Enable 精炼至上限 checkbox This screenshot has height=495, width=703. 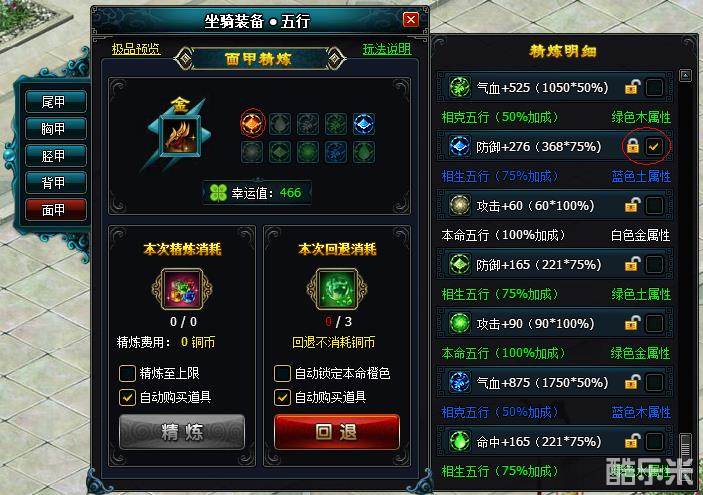click(127, 373)
